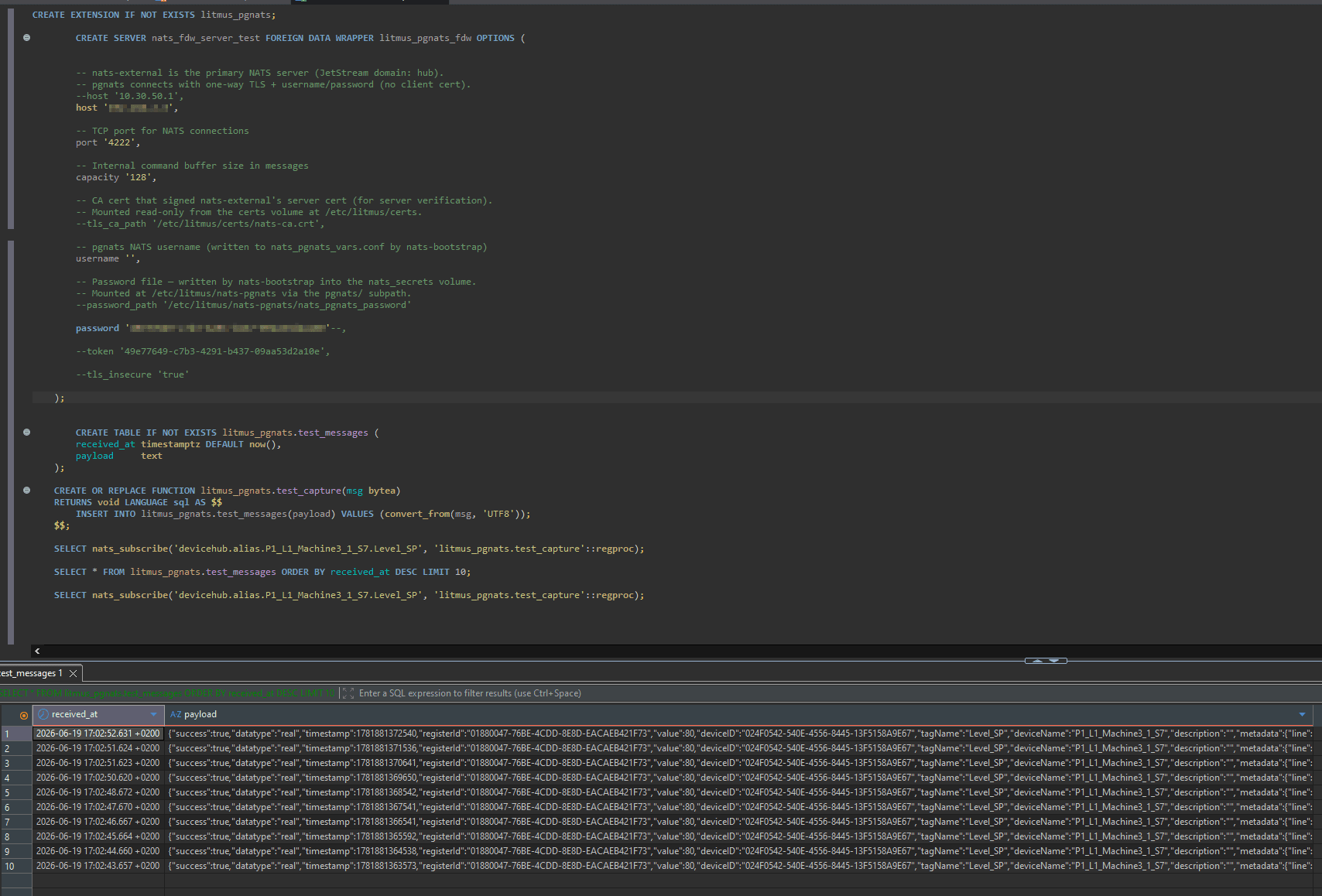The width and height of the screenshot is (1322, 896).
Task: Click the commented --token line
Action: [203, 351]
